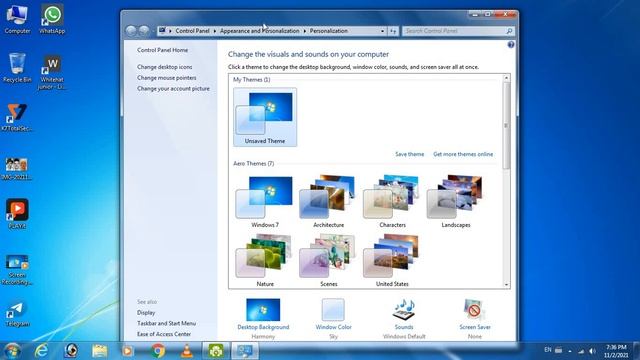Apply the United States theme
The width and height of the screenshot is (640, 360).
click(x=392, y=260)
